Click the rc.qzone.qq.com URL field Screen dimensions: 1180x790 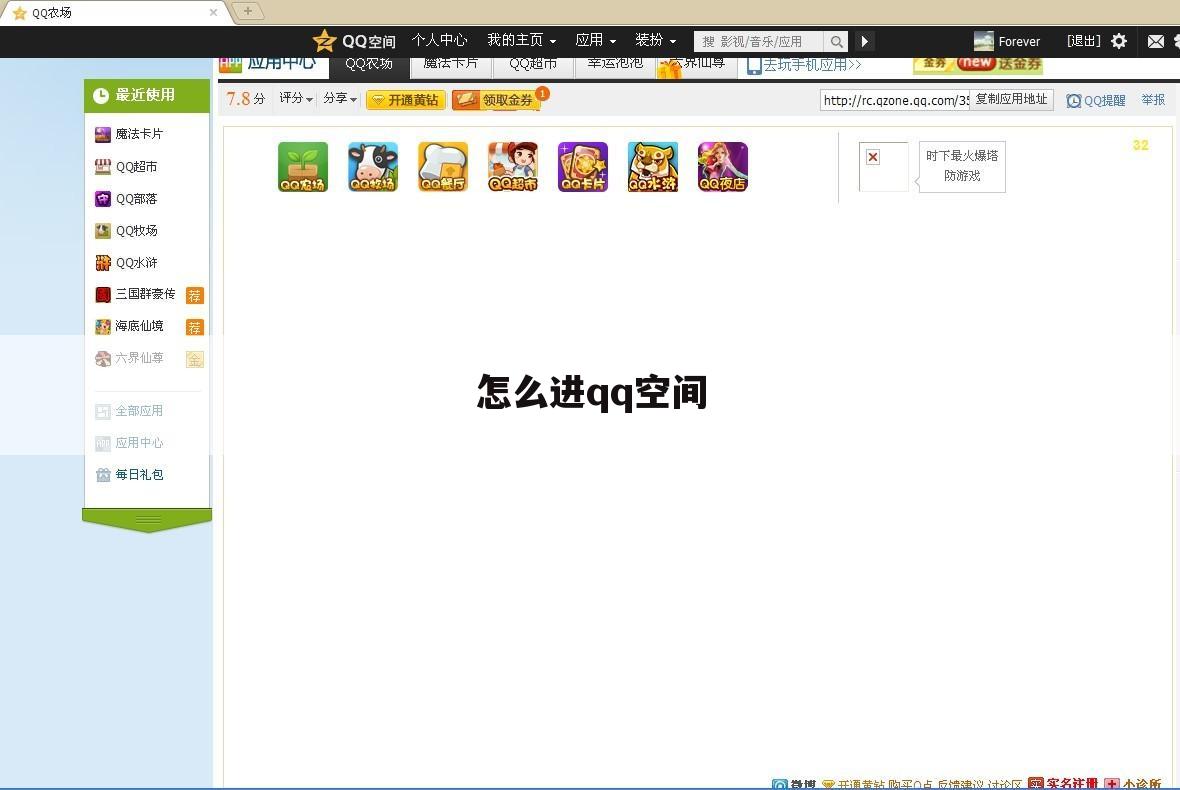click(895, 100)
